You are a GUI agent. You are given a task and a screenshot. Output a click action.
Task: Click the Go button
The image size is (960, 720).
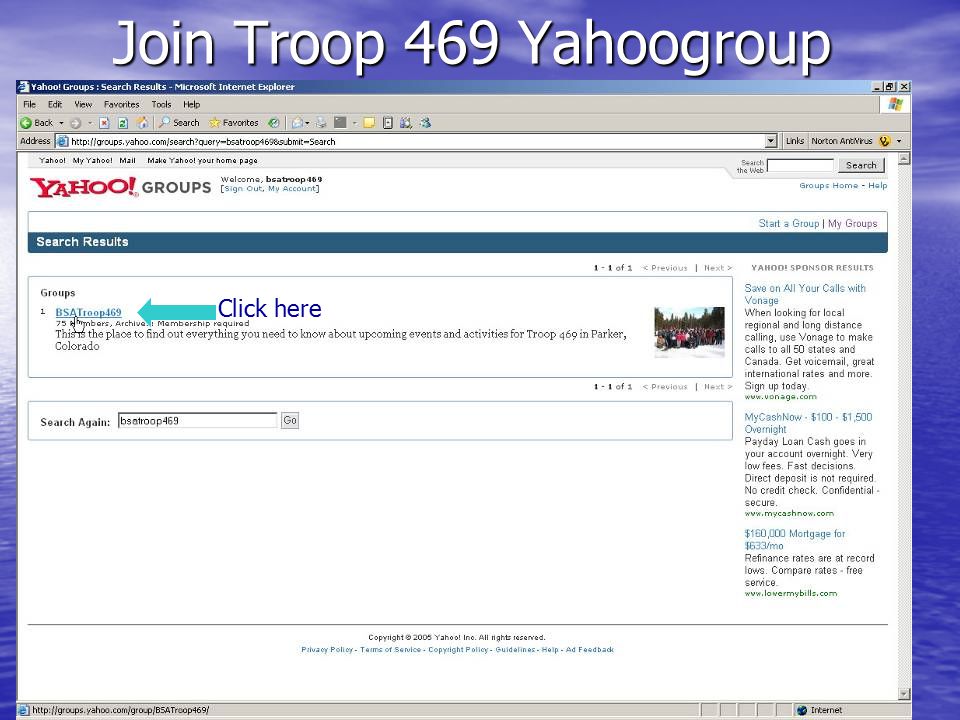coord(290,421)
